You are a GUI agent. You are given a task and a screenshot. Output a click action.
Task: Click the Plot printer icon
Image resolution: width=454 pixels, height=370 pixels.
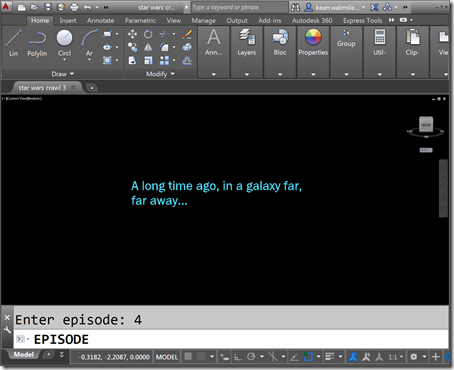pos(74,7)
